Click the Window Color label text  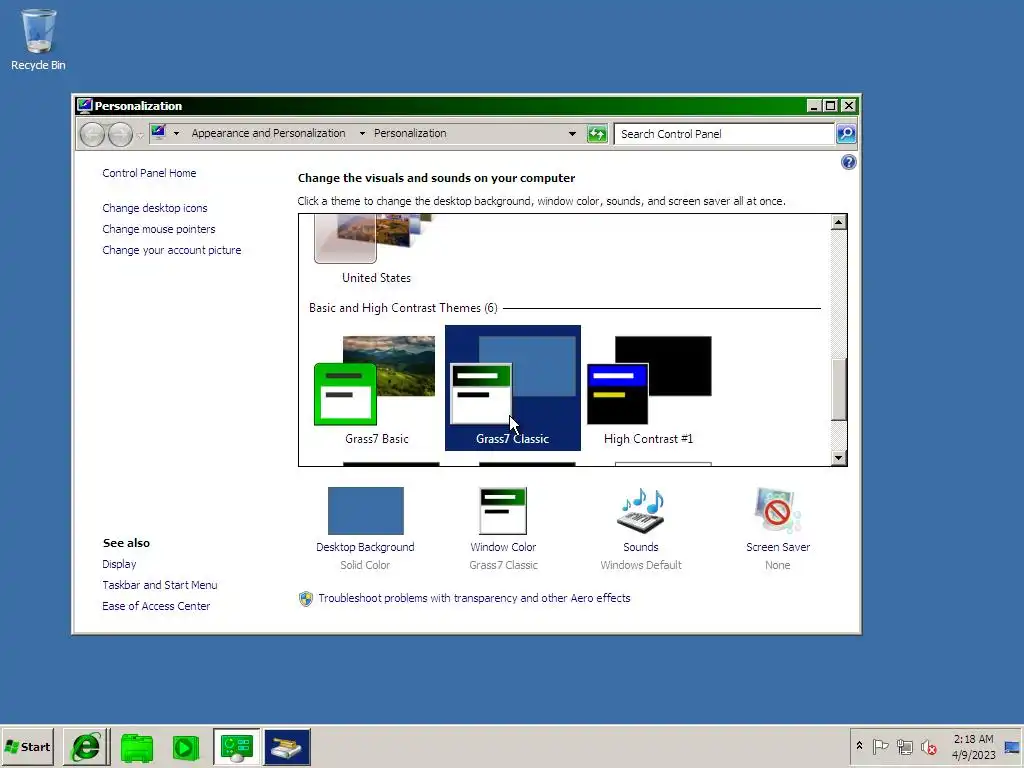coord(503,547)
